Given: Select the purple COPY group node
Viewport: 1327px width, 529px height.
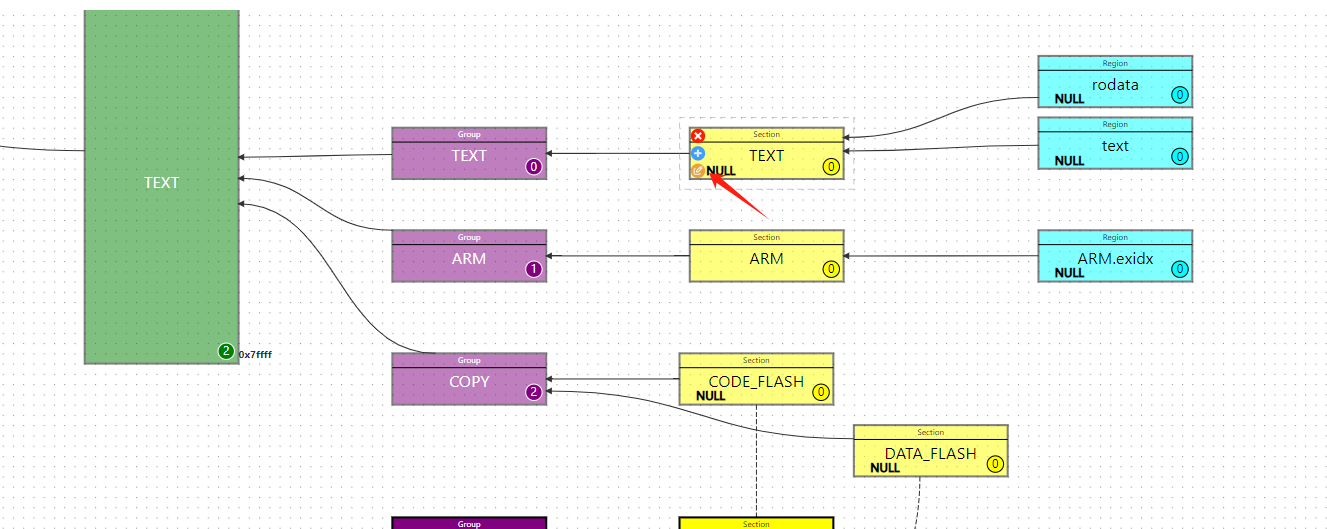Looking at the screenshot, I should [x=469, y=382].
